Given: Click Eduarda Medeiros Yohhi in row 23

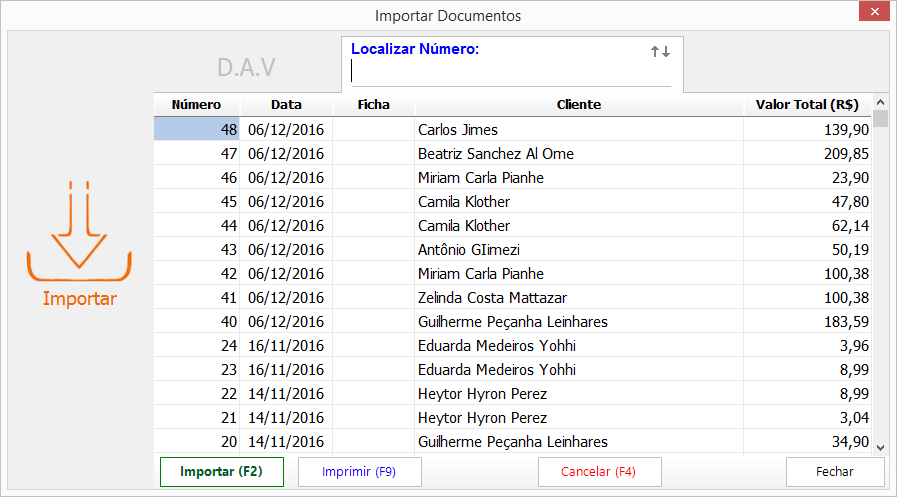Looking at the screenshot, I should pyautogui.click(x=497, y=370).
